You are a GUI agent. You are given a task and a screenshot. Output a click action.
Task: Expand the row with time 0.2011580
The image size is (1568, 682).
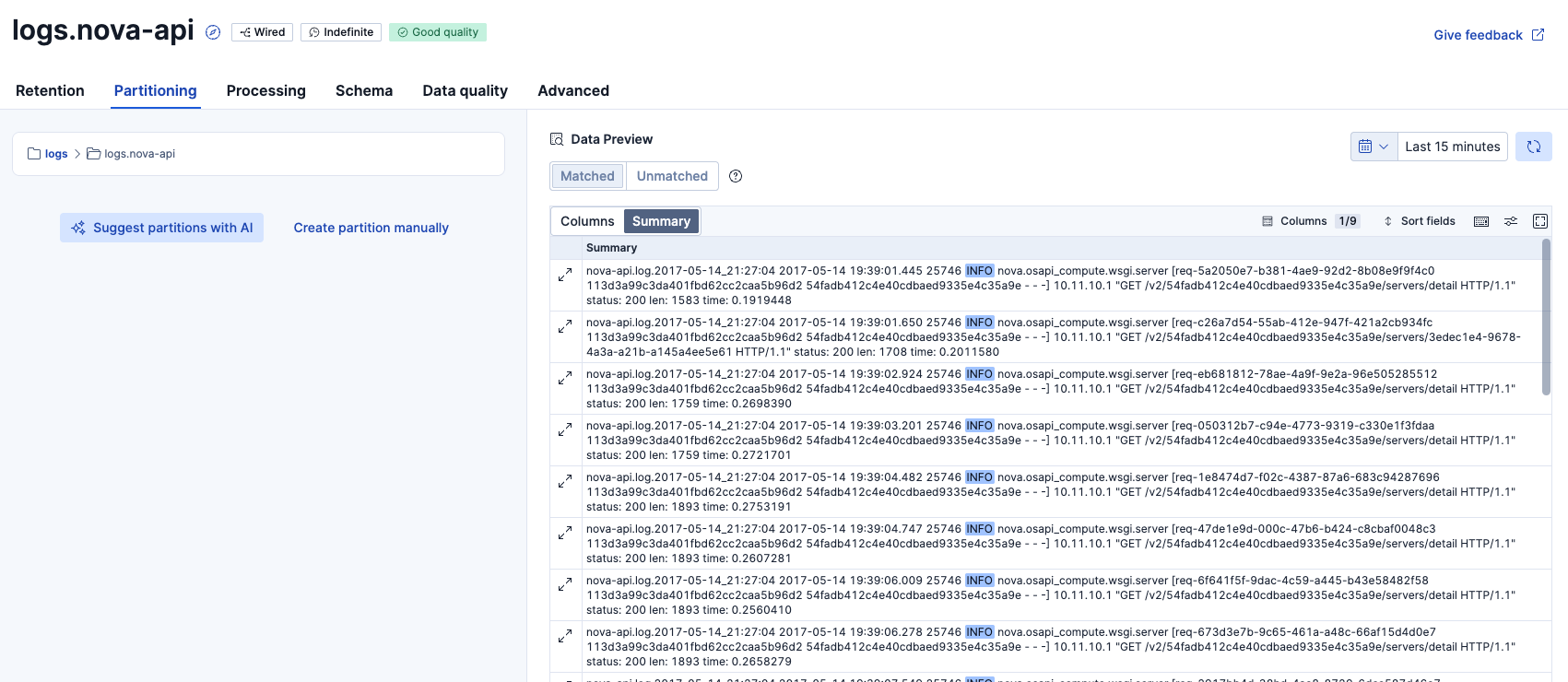pos(565,326)
